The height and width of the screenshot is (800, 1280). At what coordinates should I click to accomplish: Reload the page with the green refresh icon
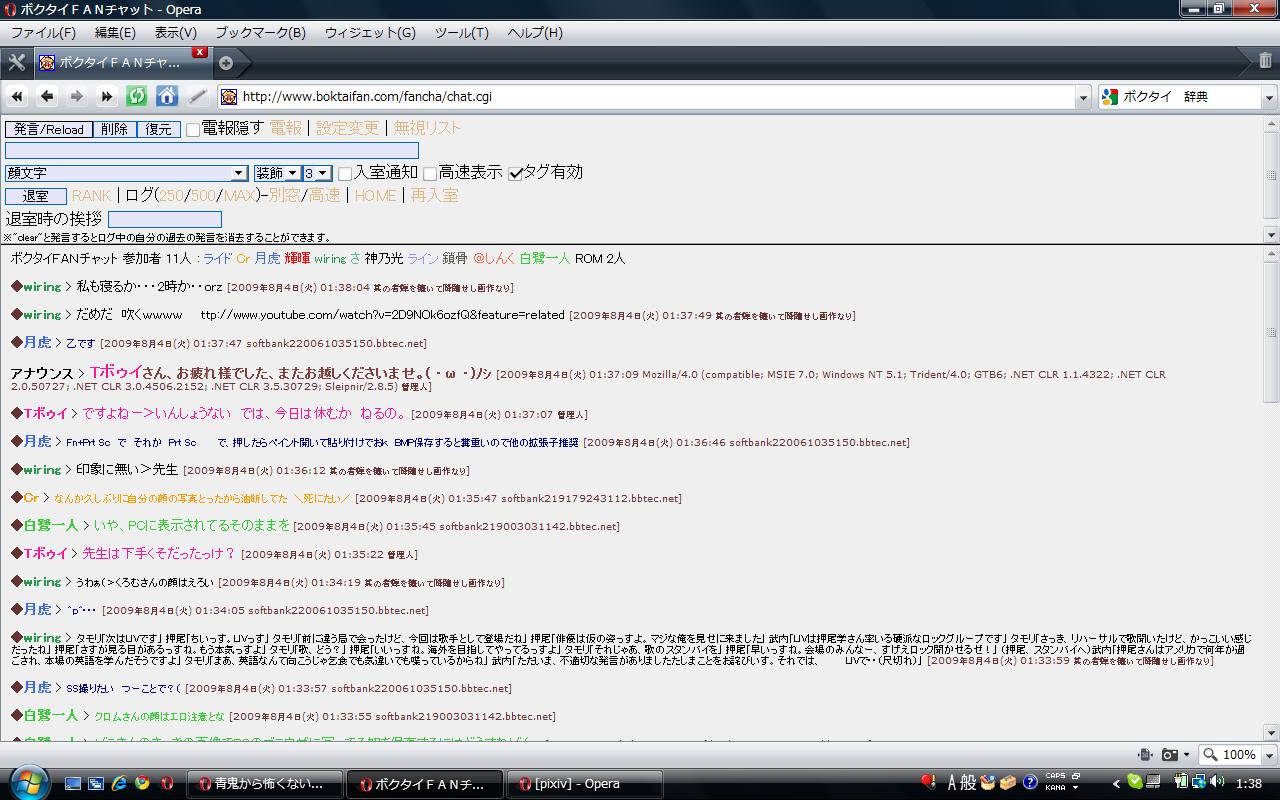(x=137, y=97)
